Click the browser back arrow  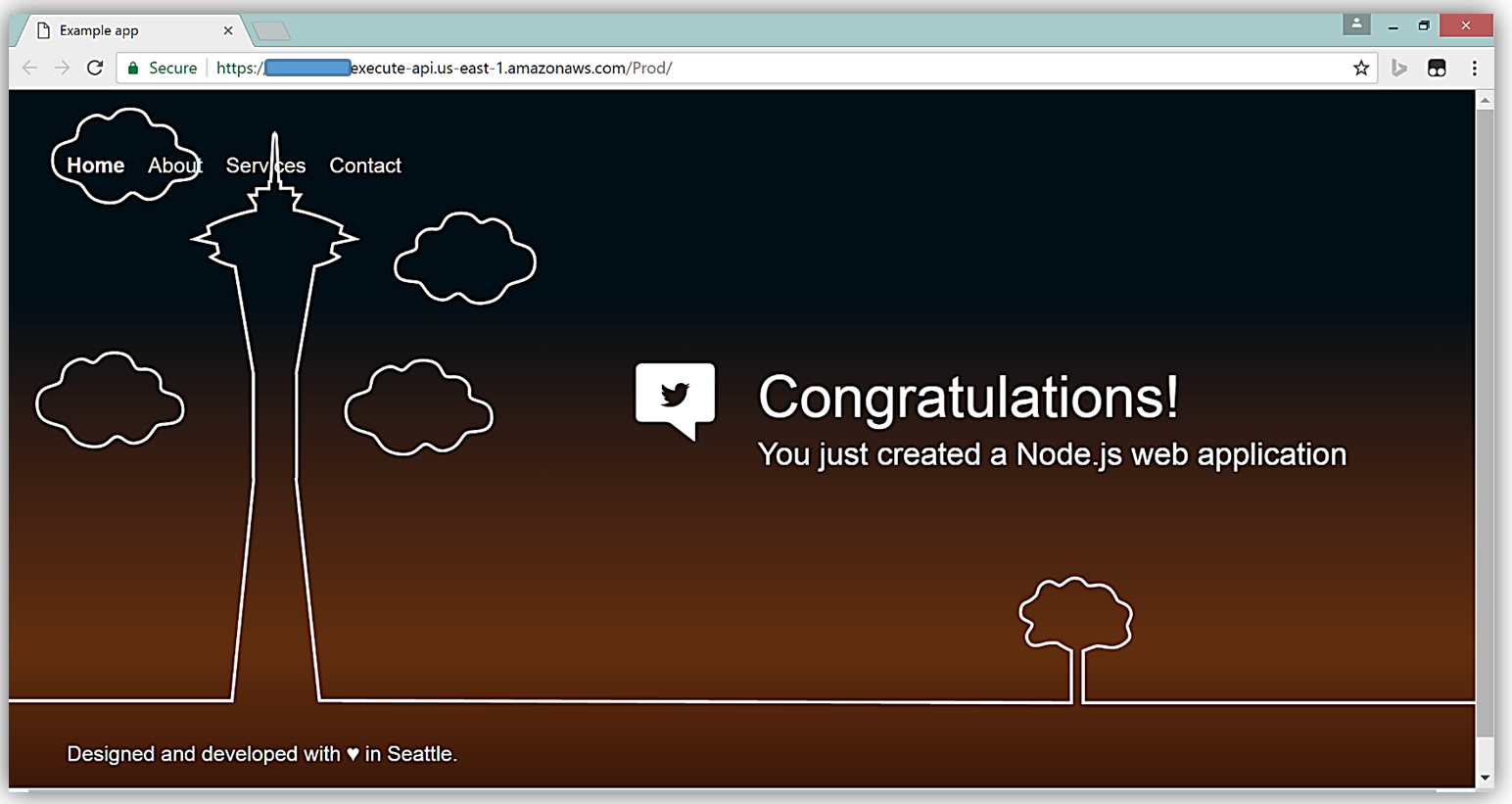point(30,68)
